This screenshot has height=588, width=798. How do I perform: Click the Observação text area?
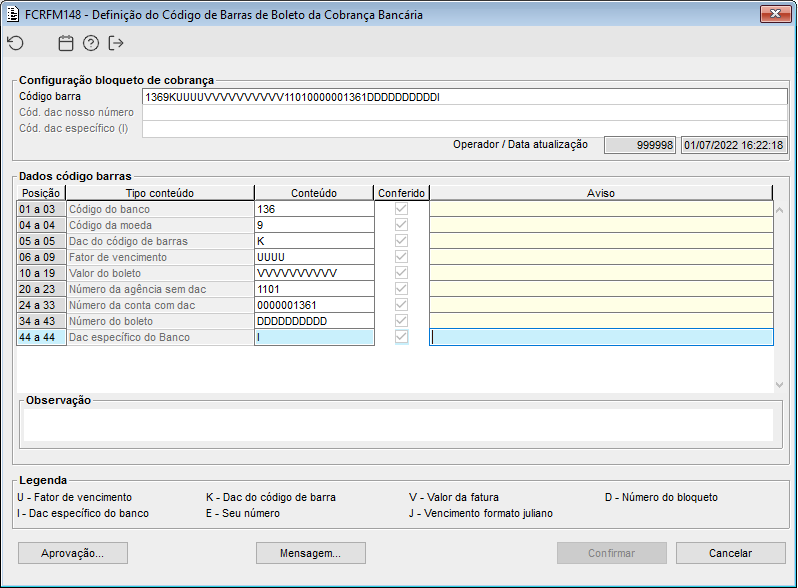pos(399,424)
